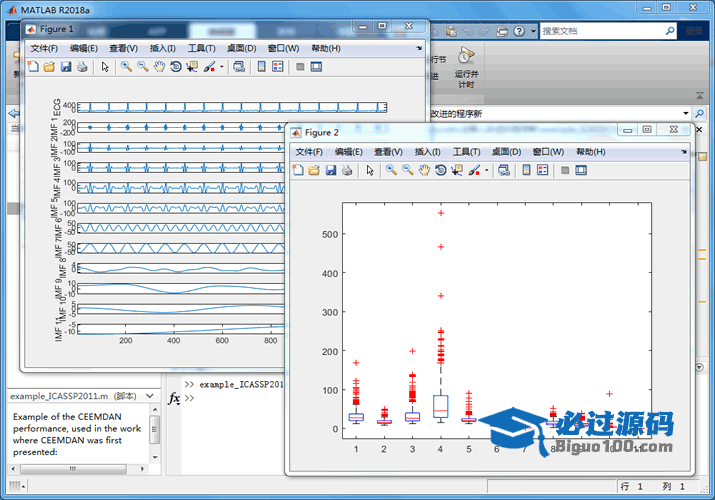This screenshot has width=715, height=500.
Task: Choose Pan hand tool in Figure 1
Action: tap(159, 67)
